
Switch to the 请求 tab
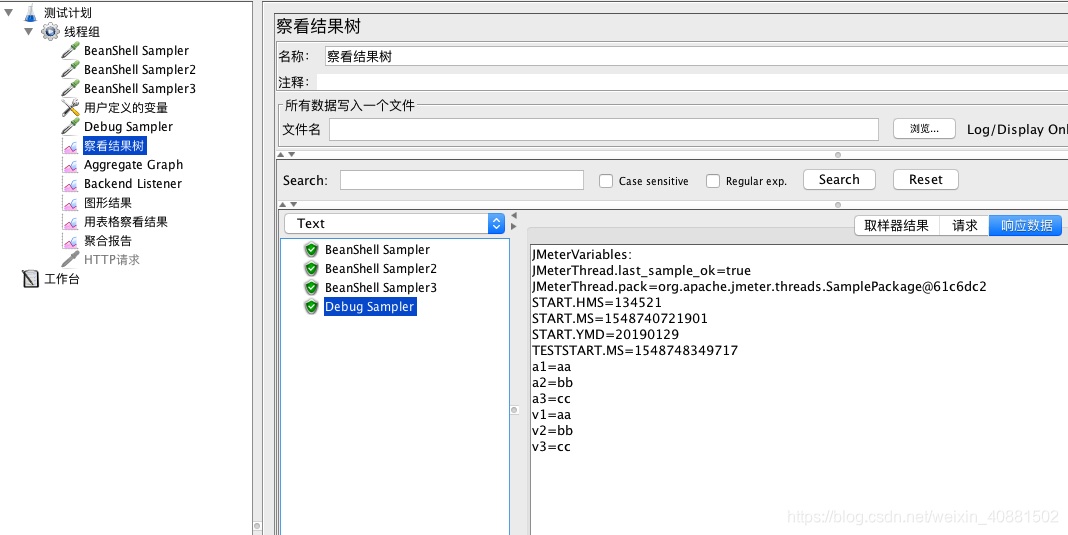click(x=964, y=226)
